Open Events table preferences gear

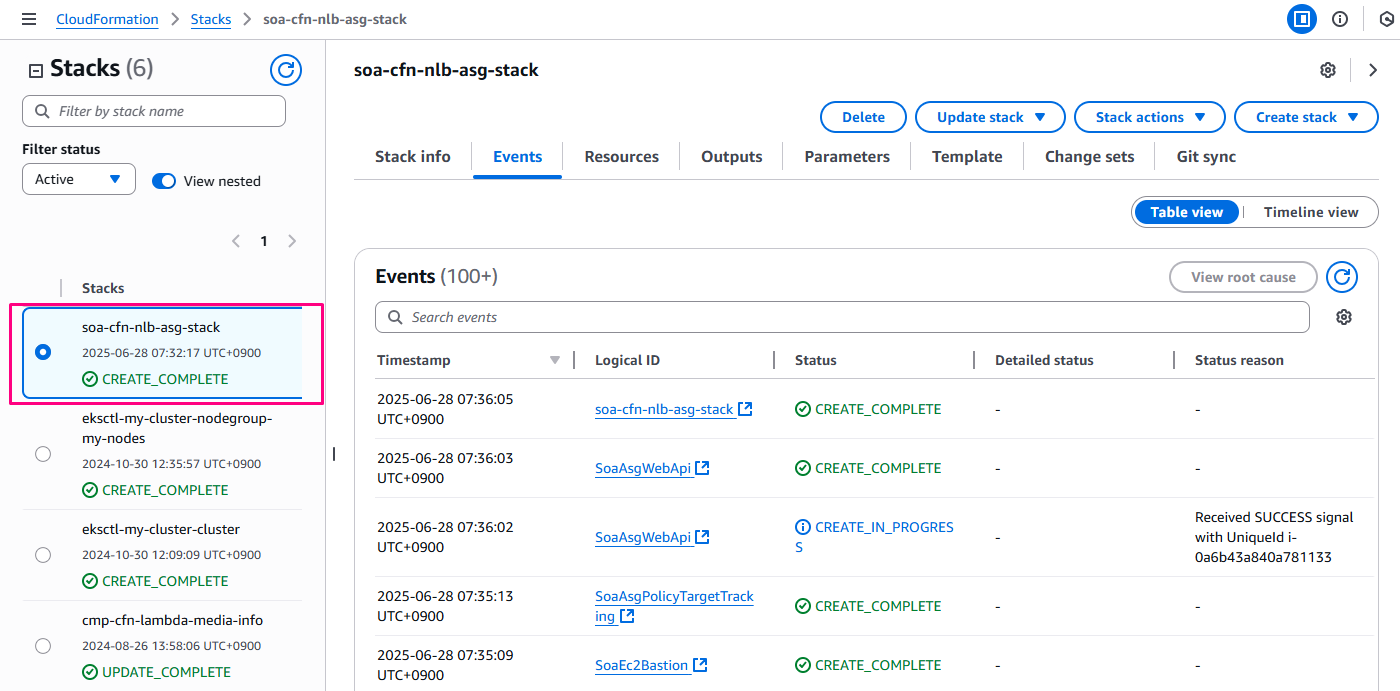[1344, 317]
